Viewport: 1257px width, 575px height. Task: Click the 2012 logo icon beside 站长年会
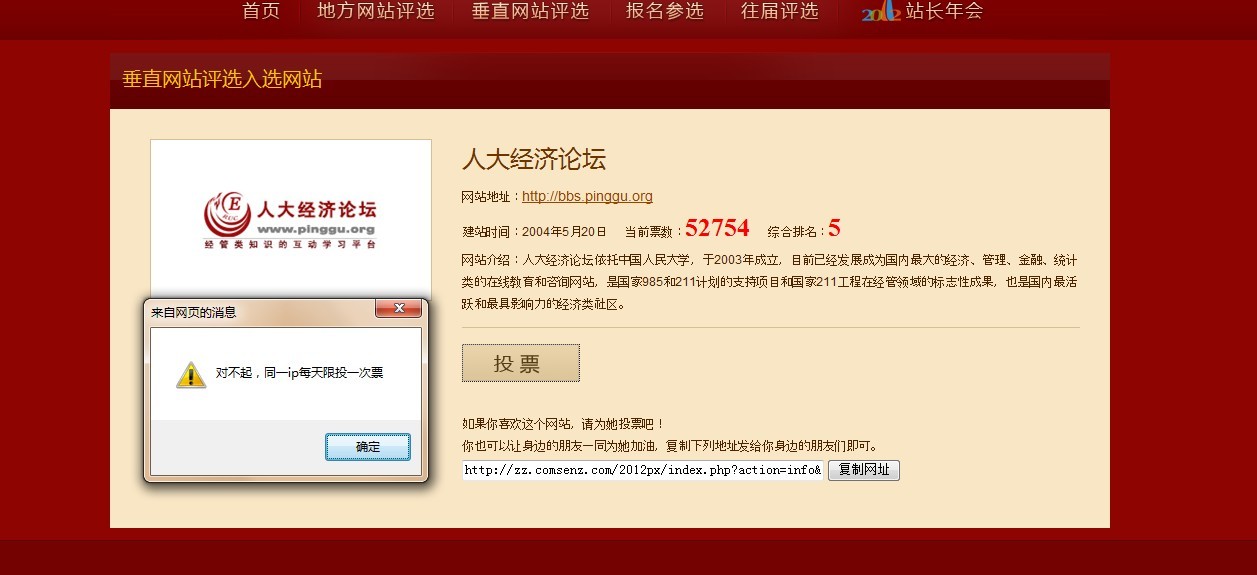881,11
